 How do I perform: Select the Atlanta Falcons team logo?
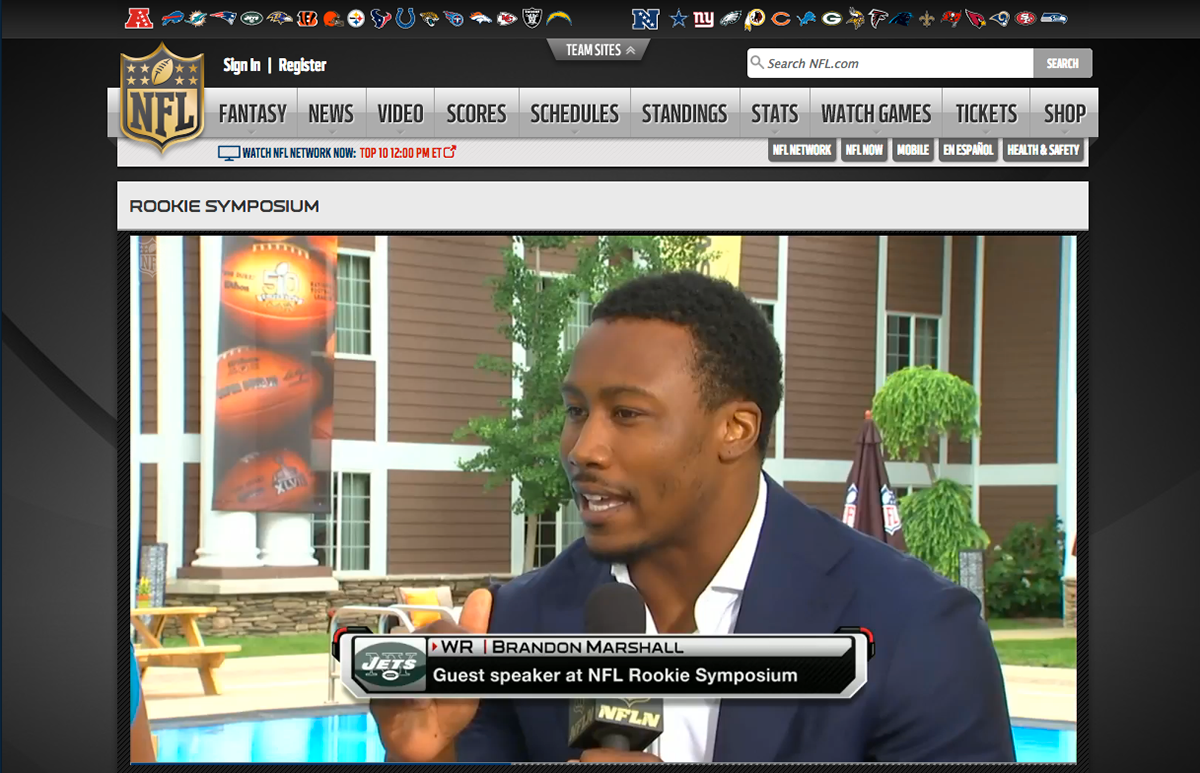(878, 18)
